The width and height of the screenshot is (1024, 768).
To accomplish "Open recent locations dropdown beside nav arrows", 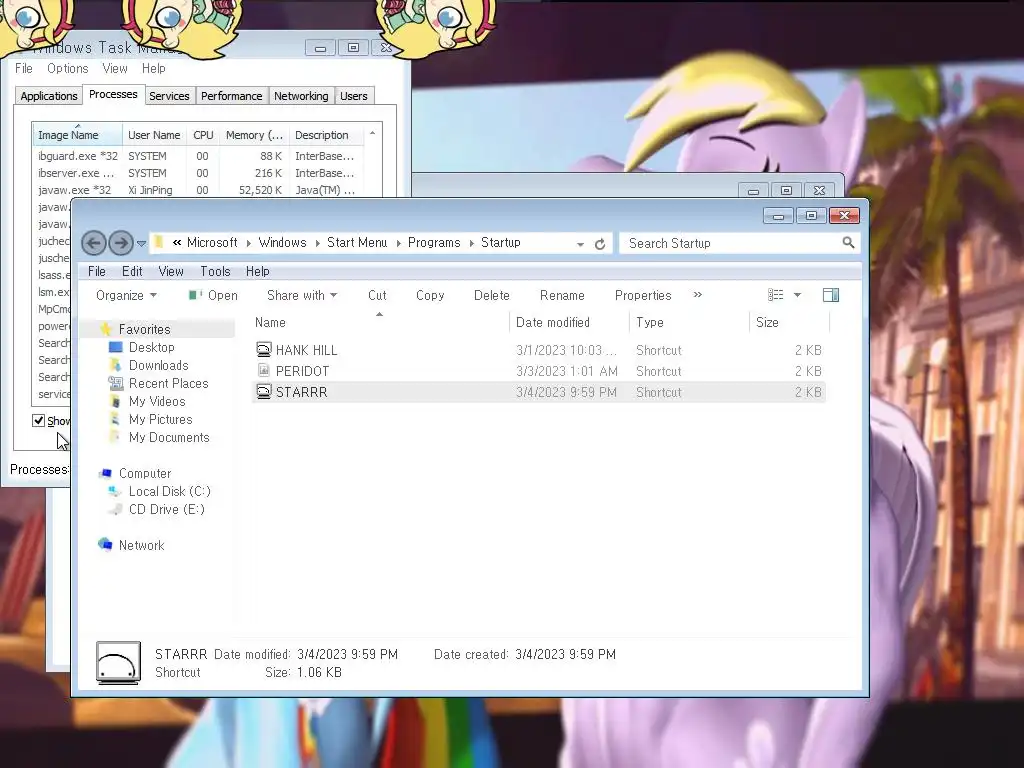I will coord(141,244).
